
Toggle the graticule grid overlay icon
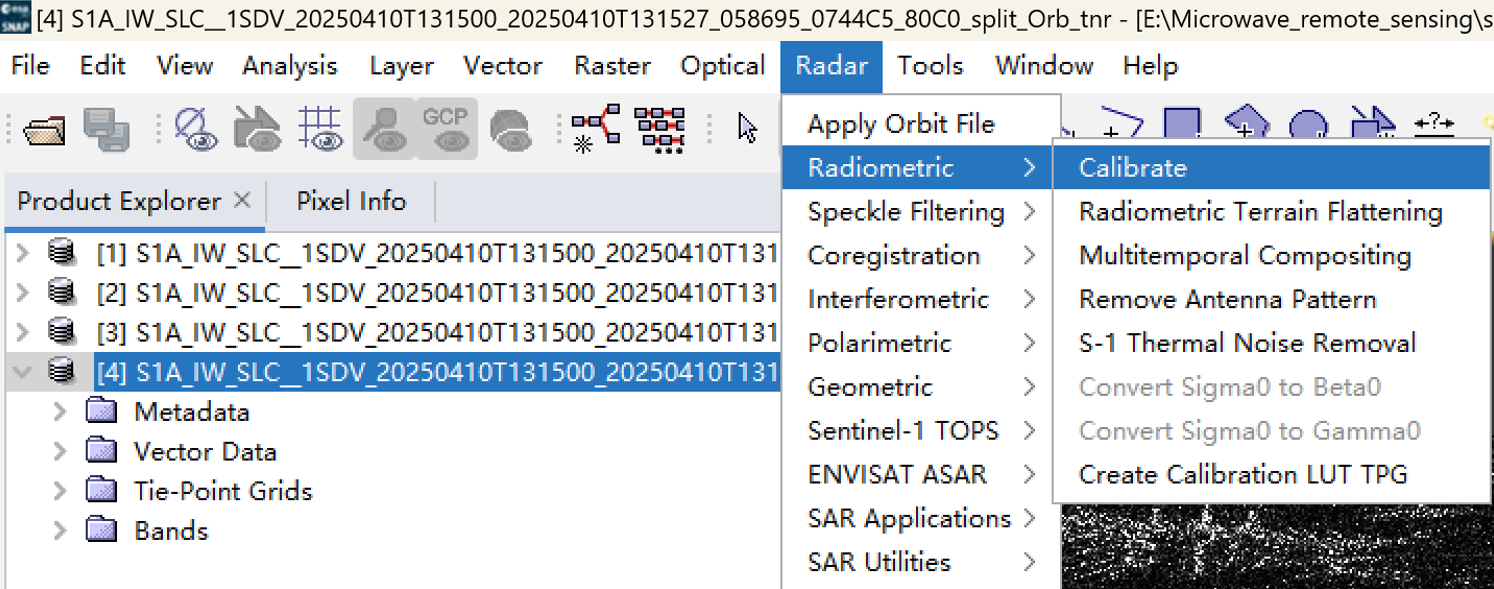click(x=320, y=130)
